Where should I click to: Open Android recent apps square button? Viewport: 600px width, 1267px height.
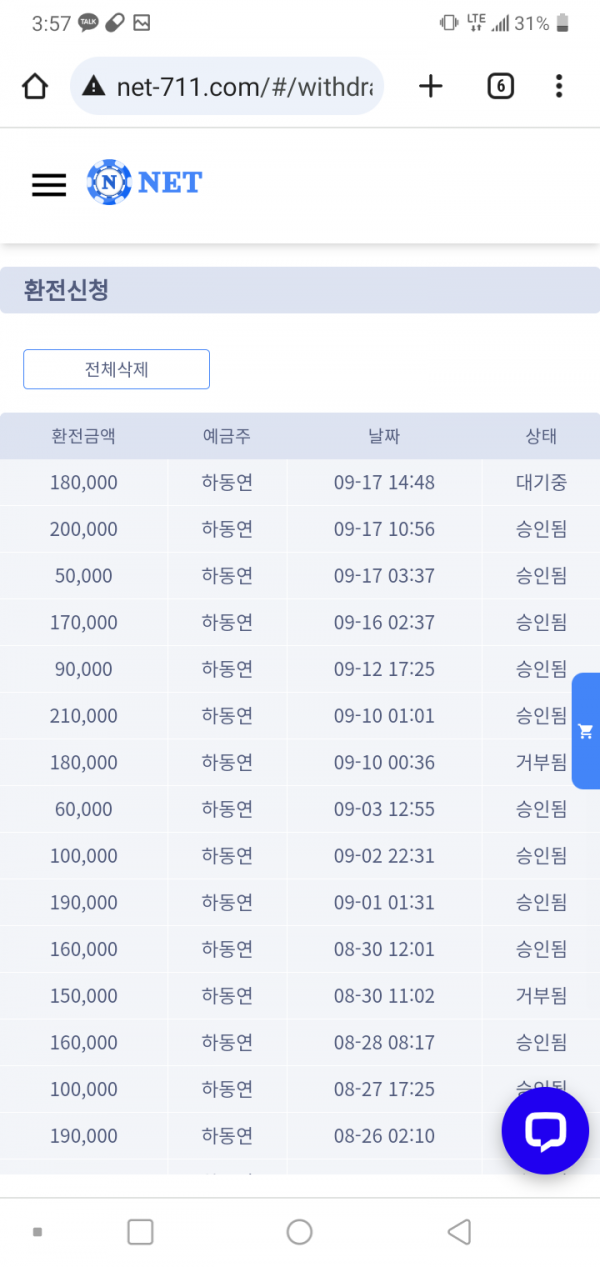click(140, 1232)
